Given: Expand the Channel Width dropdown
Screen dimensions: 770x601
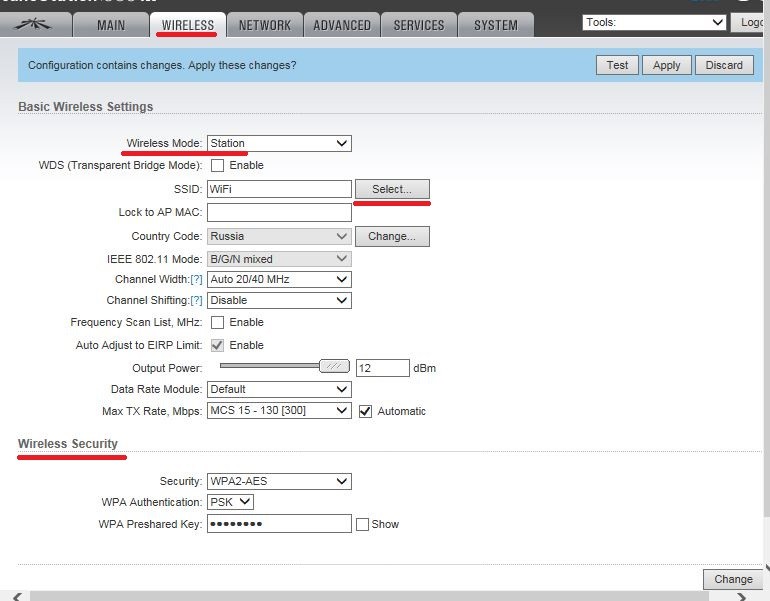Looking at the screenshot, I should [279, 280].
